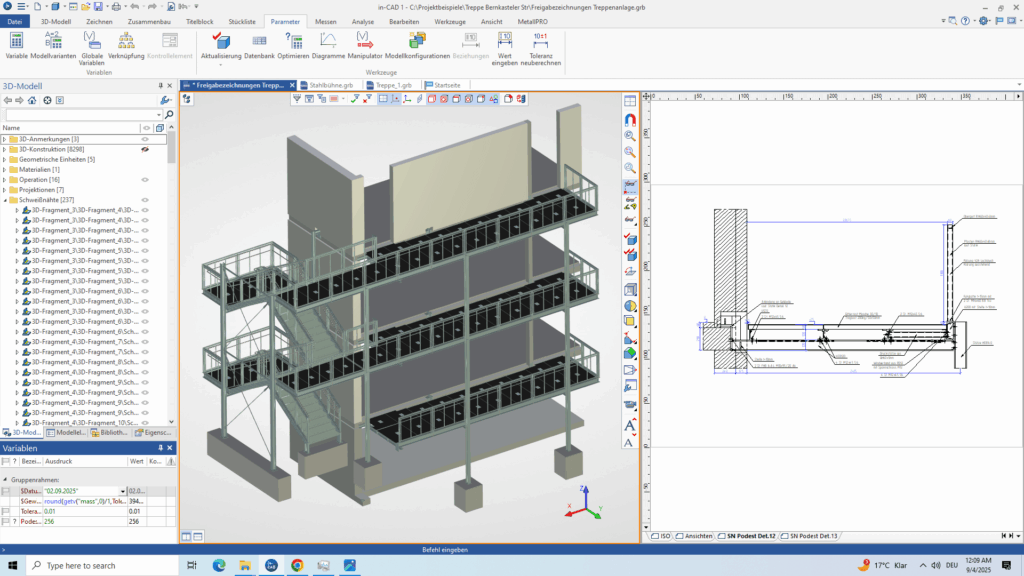Viewport: 1024px width, 576px height.
Task: Open the $Datum expression dropdown arrow
Action: pos(123,491)
